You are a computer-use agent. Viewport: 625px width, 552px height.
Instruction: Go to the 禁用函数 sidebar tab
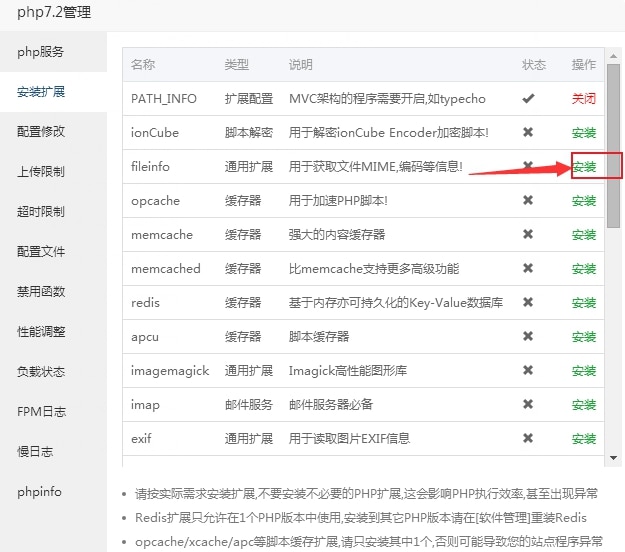(x=41, y=291)
